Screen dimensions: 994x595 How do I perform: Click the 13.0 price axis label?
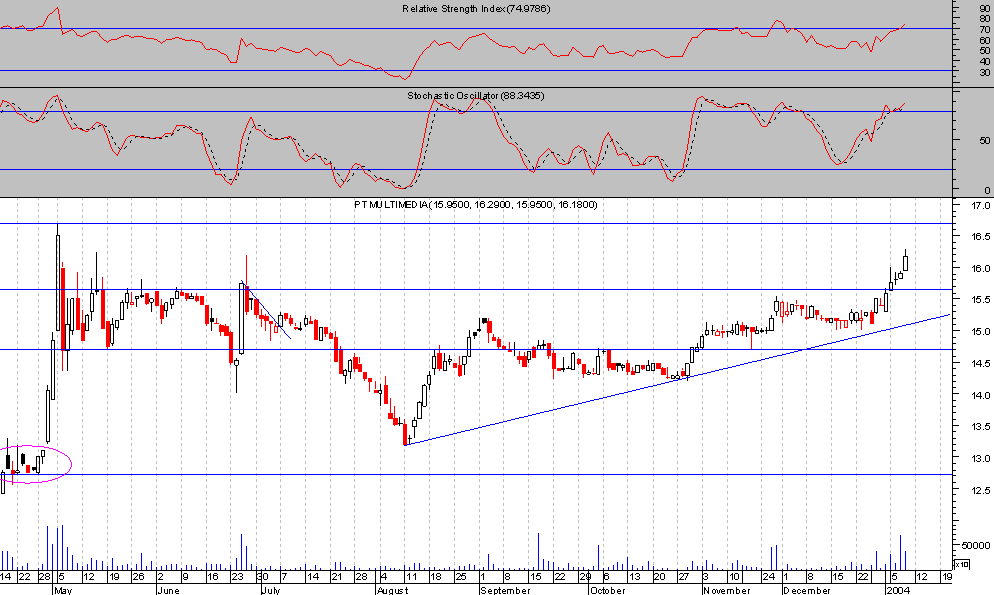click(x=981, y=458)
